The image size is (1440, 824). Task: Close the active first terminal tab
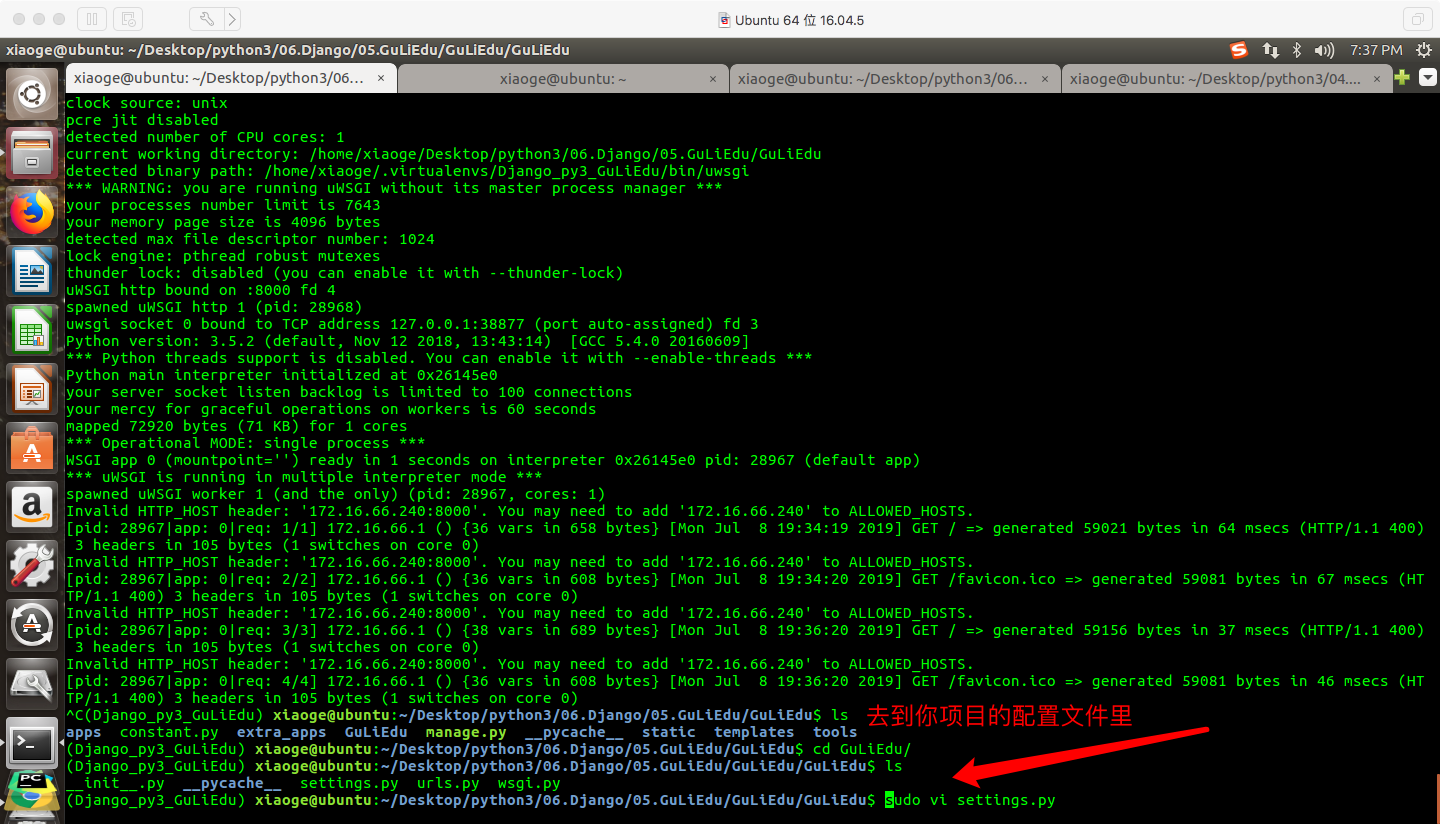point(379,79)
